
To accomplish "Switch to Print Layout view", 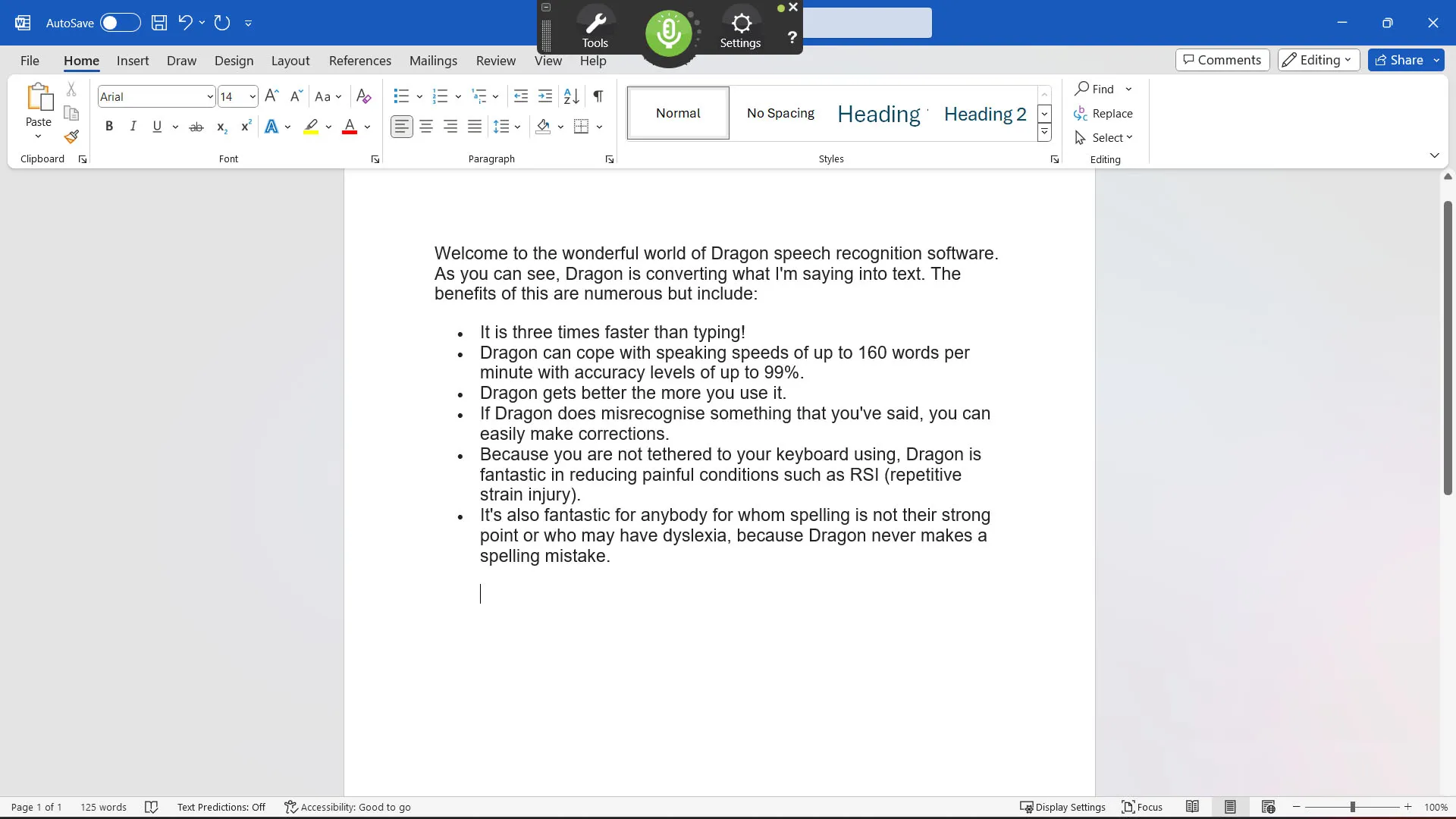I will pyautogui.click(x=1230, y=807).
